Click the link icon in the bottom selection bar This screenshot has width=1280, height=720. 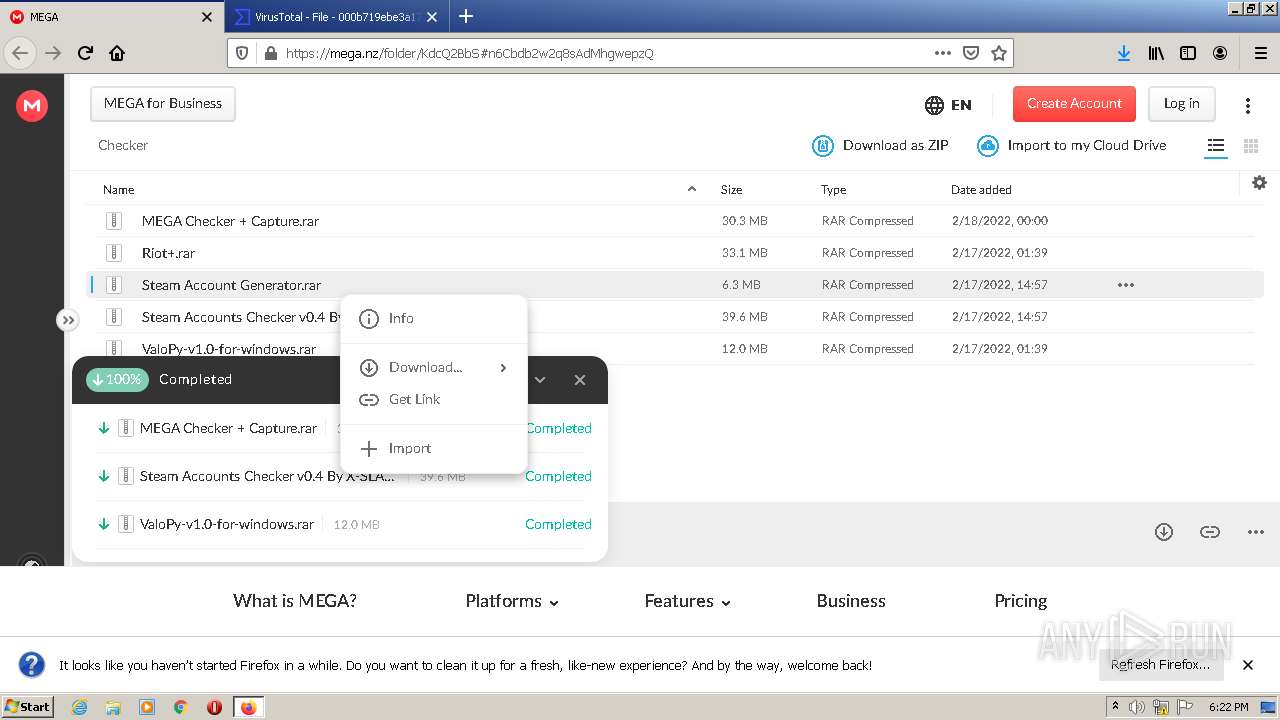tap(1210, 532)
